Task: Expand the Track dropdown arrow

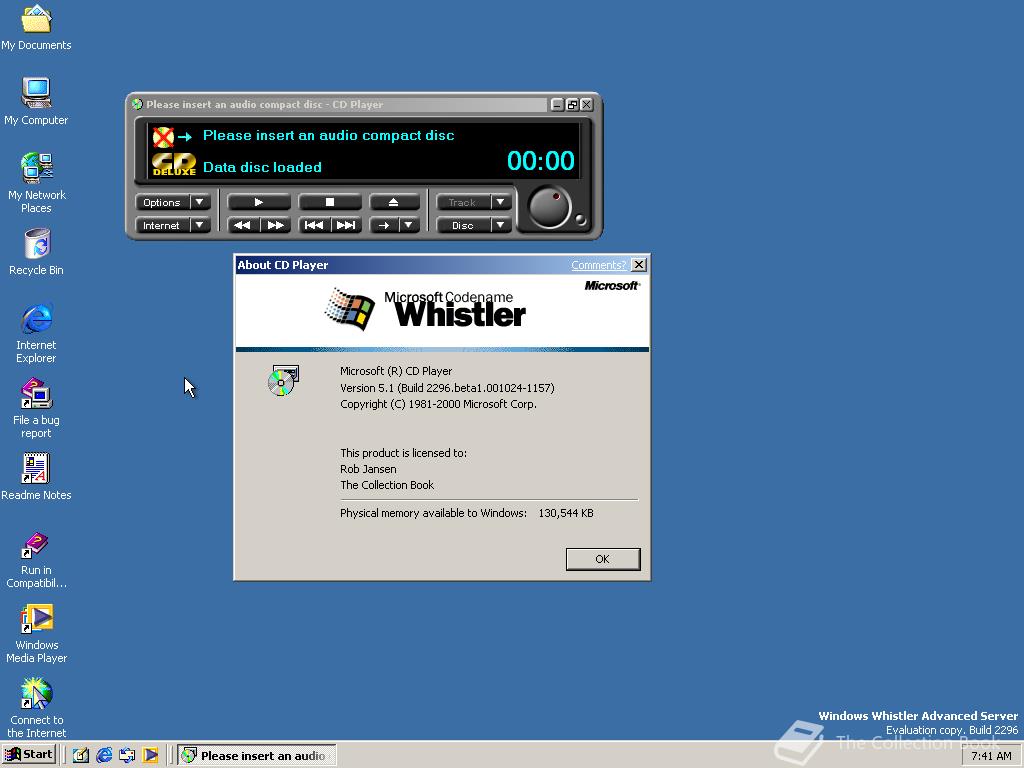Action: [x=500, y=202]
